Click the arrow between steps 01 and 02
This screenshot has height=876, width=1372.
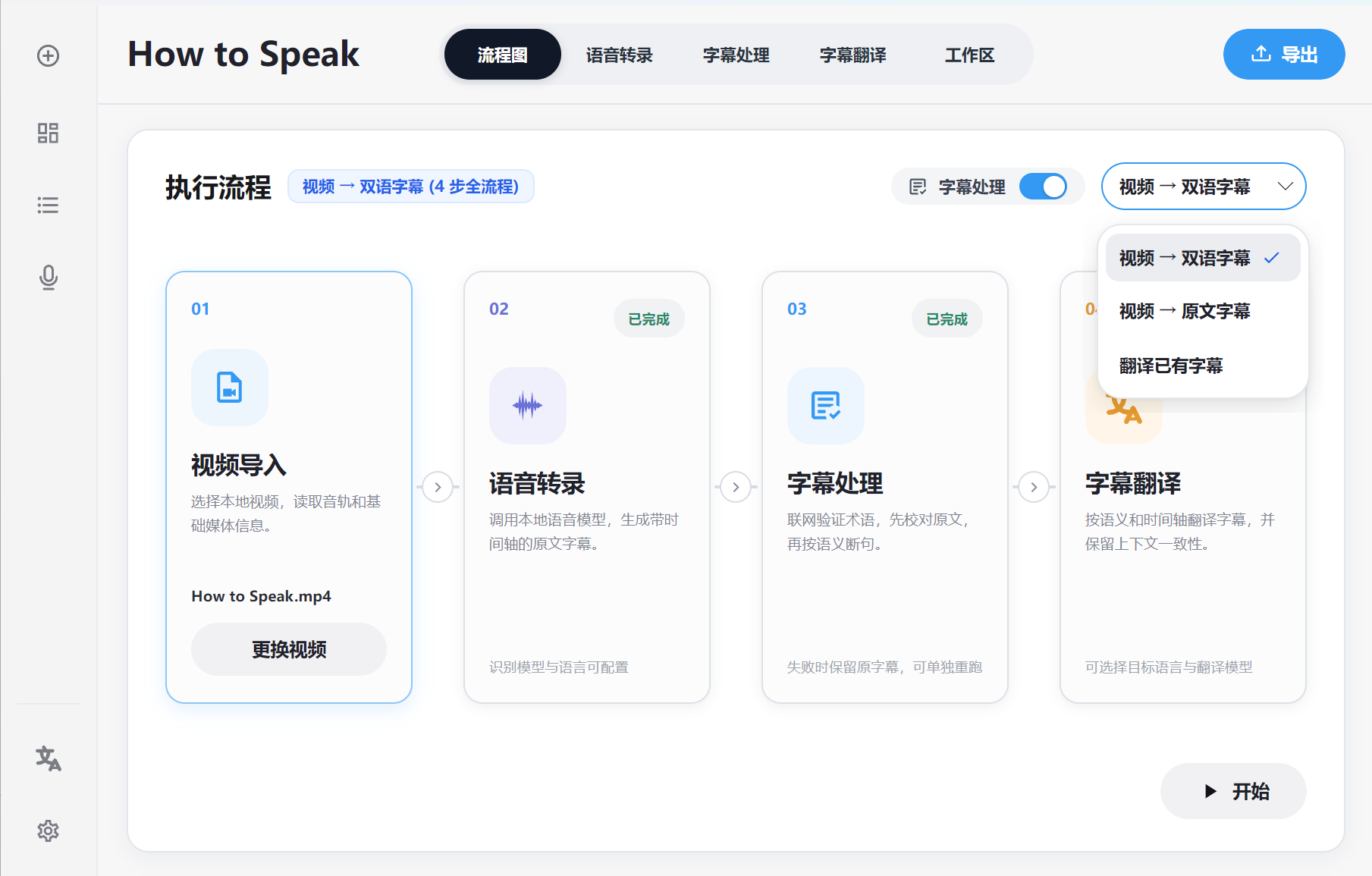[x=438, y=487]
